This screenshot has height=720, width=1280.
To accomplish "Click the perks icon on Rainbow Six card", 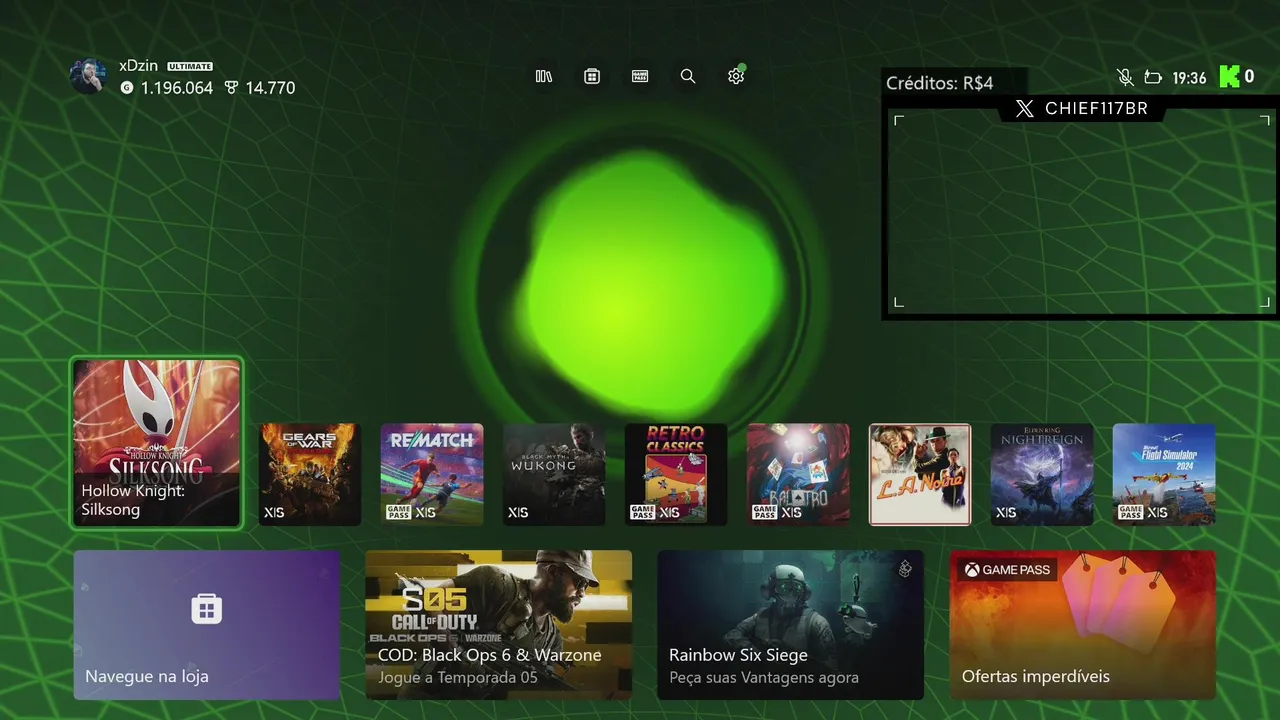I will click(905, 568).
